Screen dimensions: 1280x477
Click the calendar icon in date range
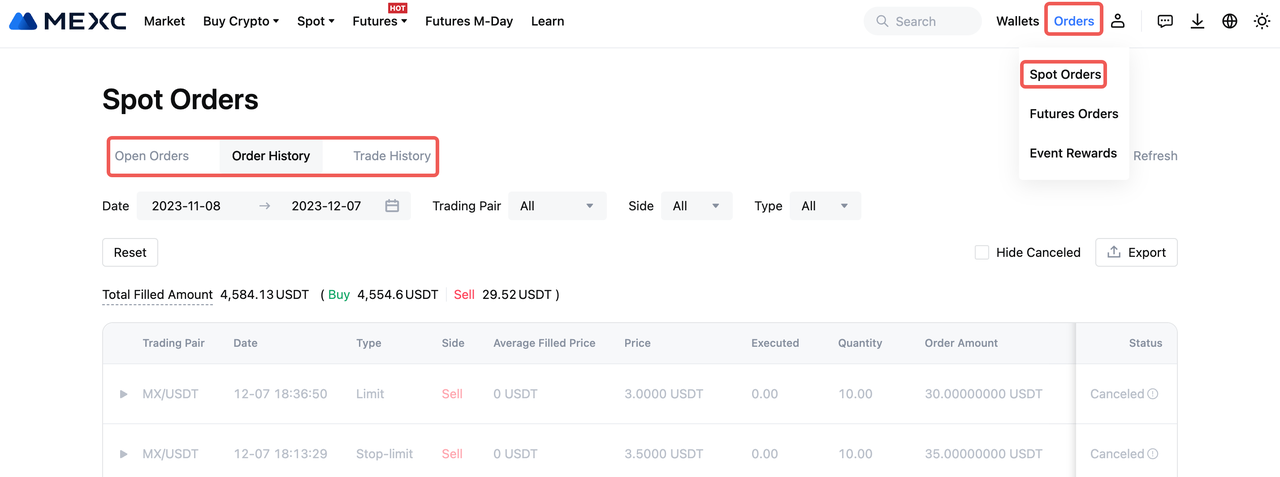click(x=392, y=206)
